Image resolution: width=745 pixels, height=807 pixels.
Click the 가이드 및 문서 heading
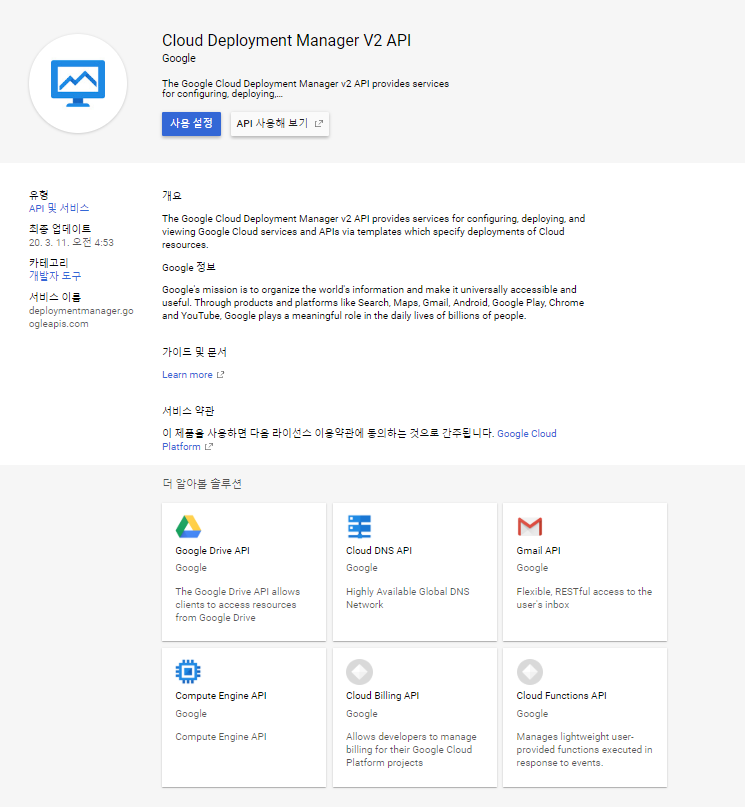[x=194, y=352]
